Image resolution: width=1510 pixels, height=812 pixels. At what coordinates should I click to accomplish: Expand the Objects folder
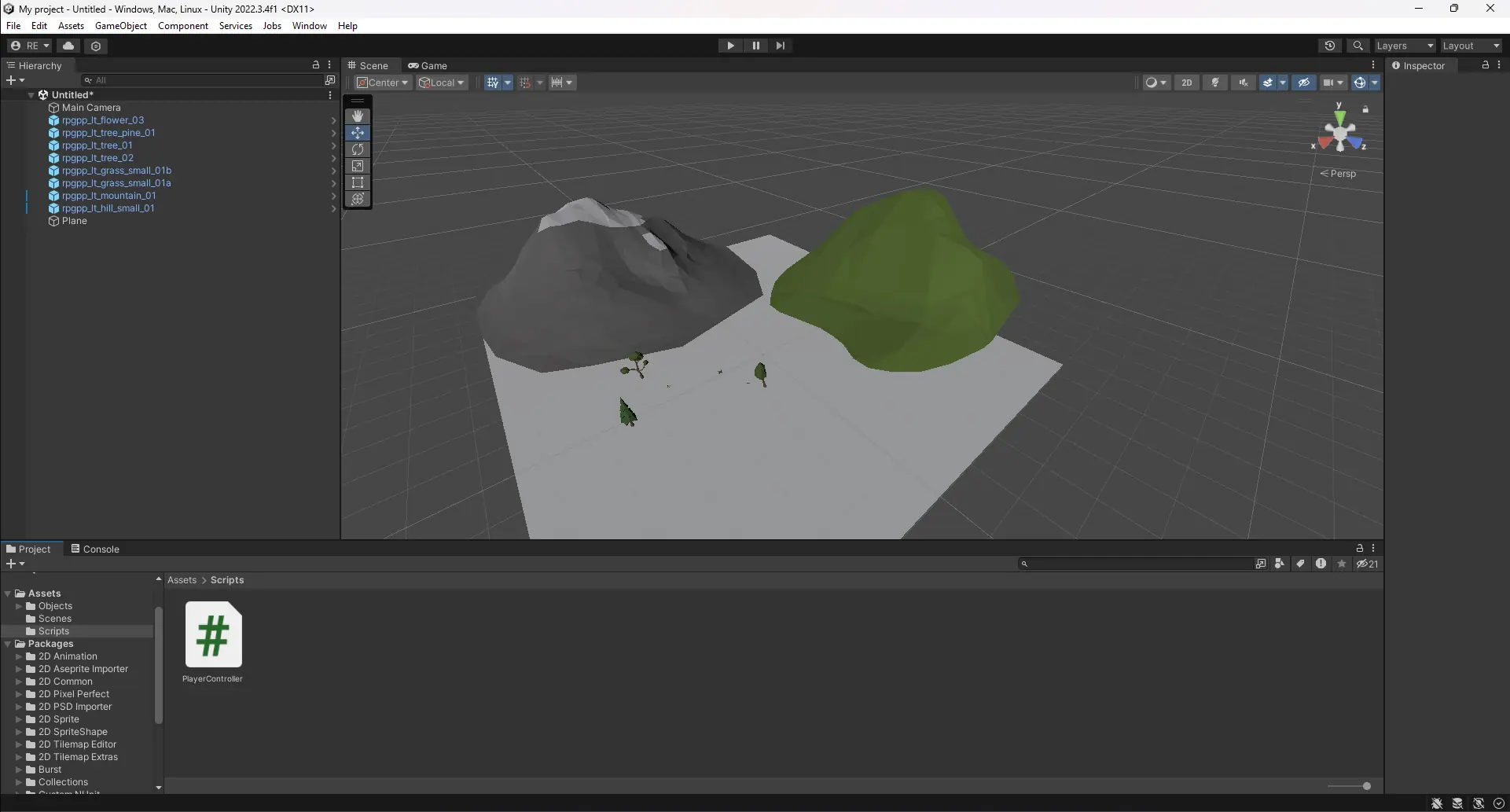pyautogui.click(x=19, y=606)
